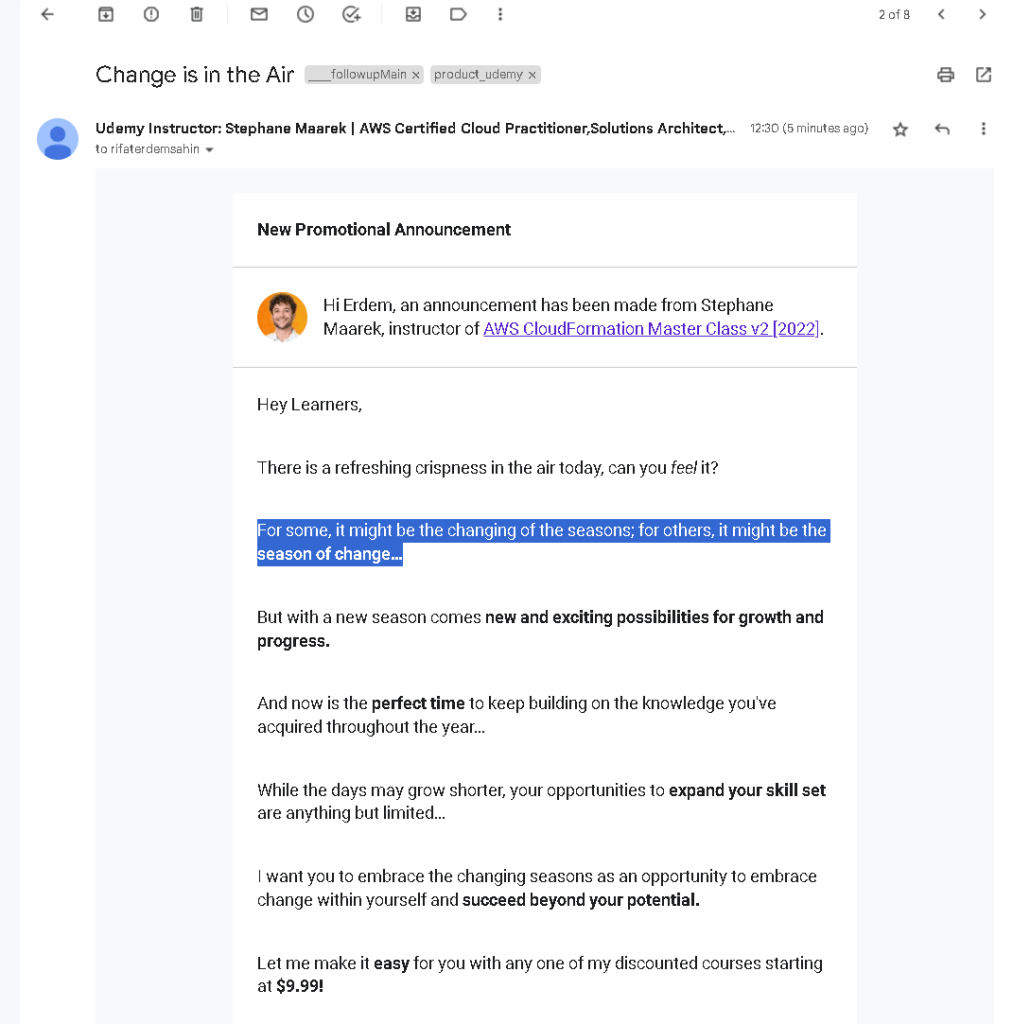Image resolution: width=1013 pixels, height=1024 pixels.
Task: Print all with printer icon
Action: [x=945, y=75]
